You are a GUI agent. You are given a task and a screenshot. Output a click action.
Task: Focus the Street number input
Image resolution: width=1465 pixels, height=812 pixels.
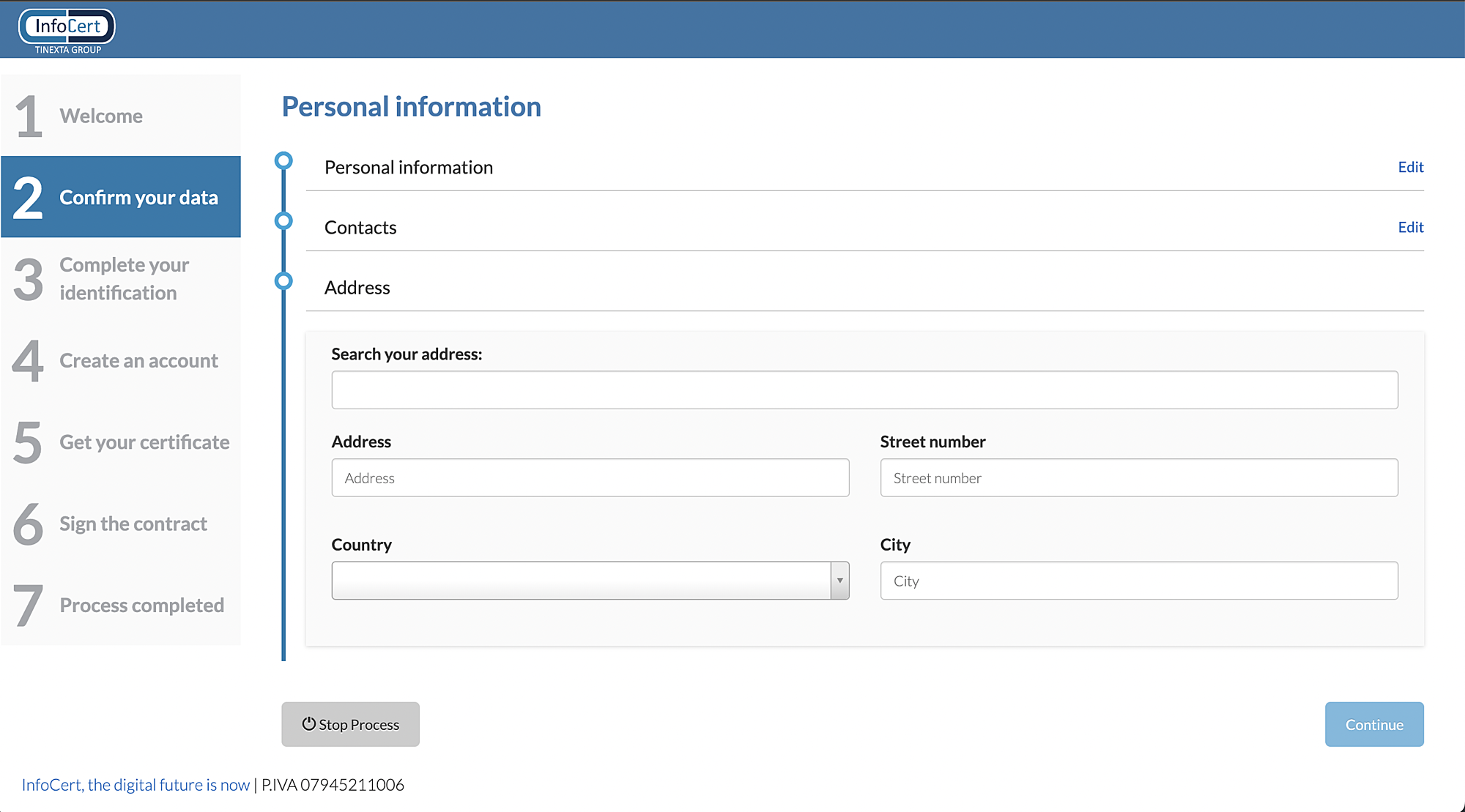click(x=1138, y=478)
